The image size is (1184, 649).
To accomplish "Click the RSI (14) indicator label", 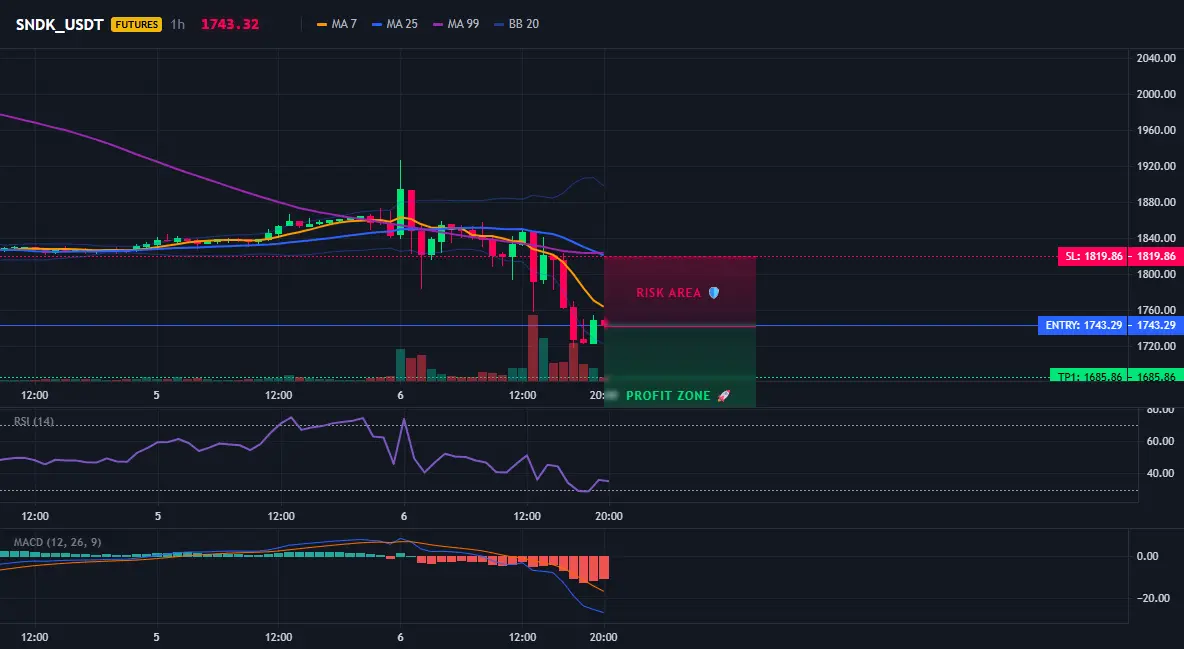I will (x=34, y=422).
